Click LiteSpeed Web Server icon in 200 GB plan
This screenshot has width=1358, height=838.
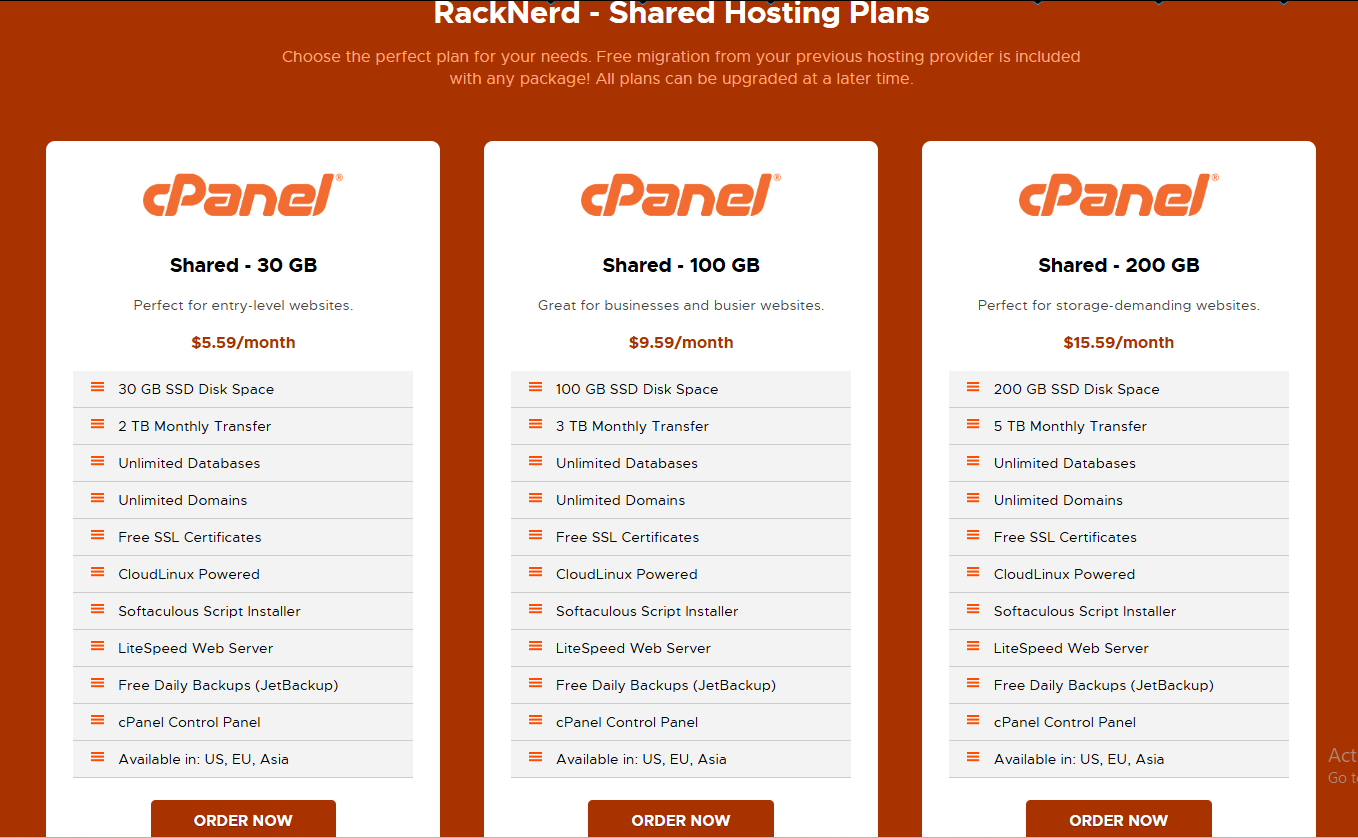tap(974, 647)
